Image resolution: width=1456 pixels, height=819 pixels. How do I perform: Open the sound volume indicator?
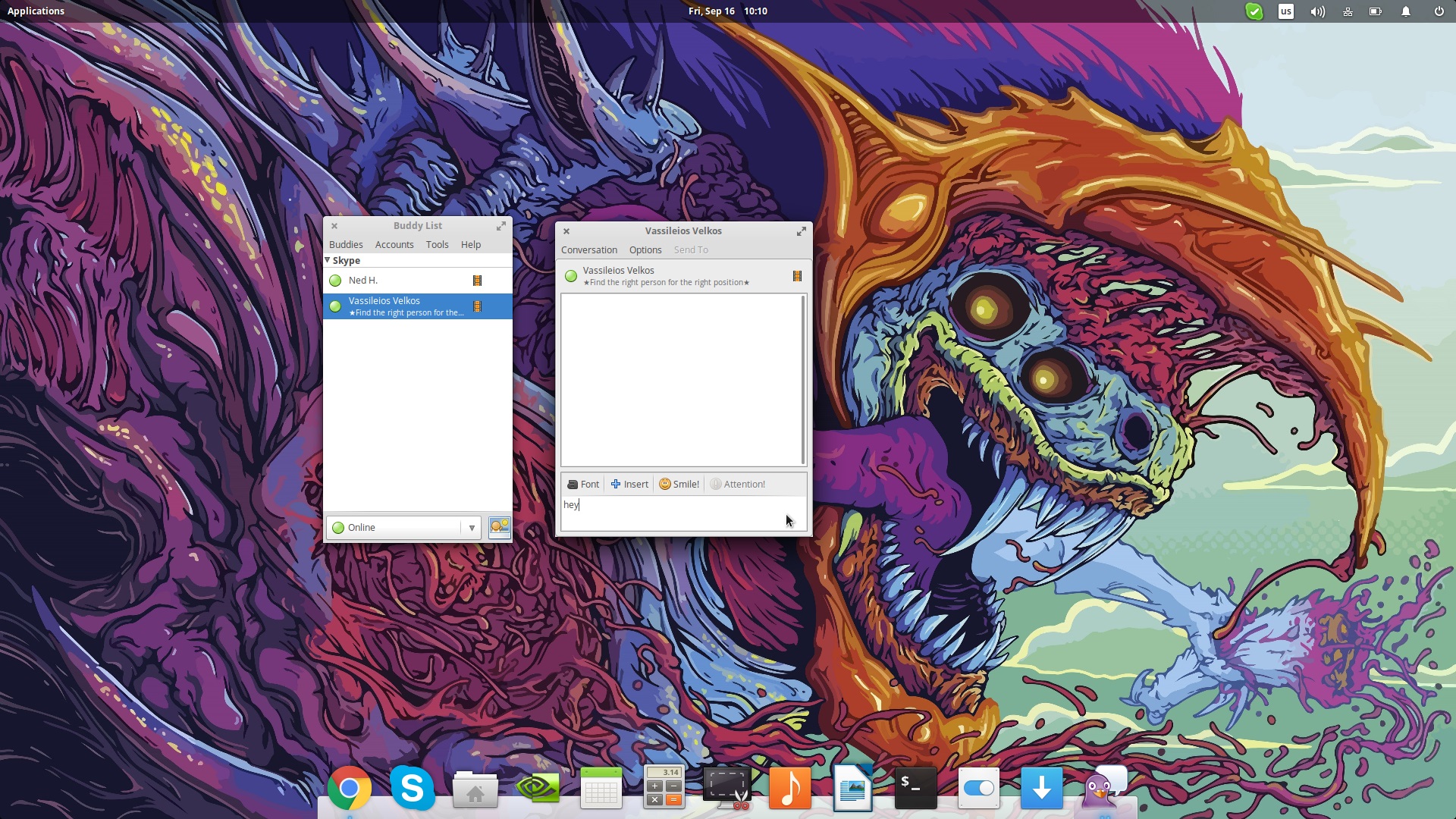pos(1317,11)
